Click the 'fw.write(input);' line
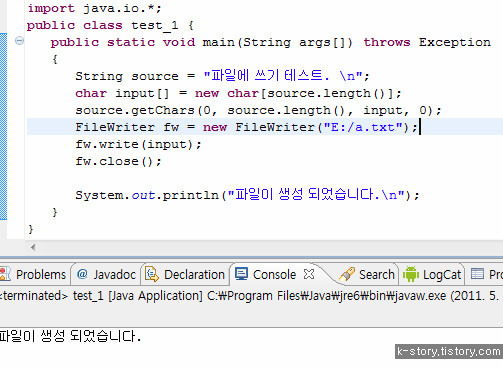The image size is (503, 369). click(138, 144)
